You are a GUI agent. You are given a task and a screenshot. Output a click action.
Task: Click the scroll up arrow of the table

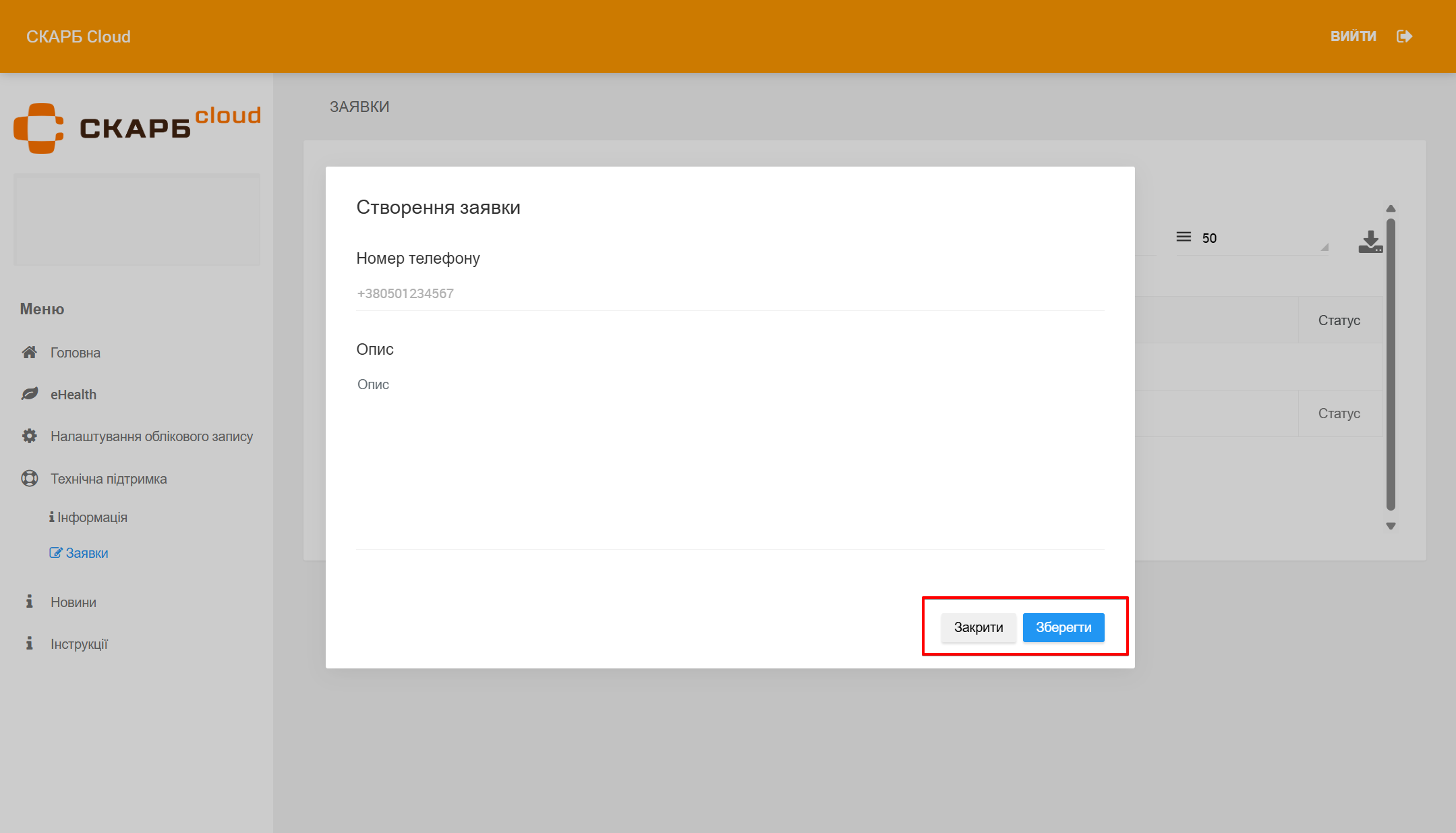tap(1391, 208)
